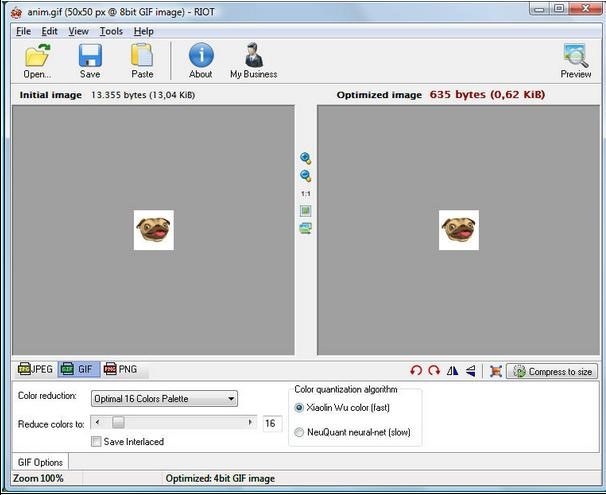Open the Tools menu
This screenshot has height=495, width=606.
pos(111,31)
